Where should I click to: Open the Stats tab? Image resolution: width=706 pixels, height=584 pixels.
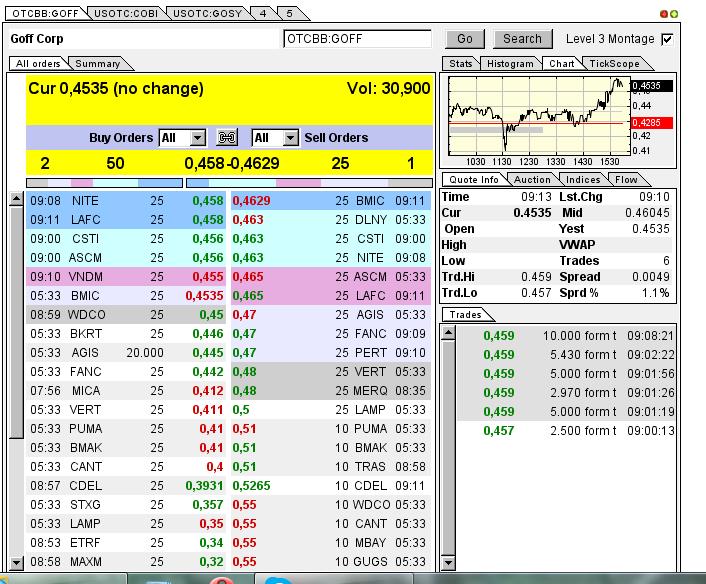(461, 63)
